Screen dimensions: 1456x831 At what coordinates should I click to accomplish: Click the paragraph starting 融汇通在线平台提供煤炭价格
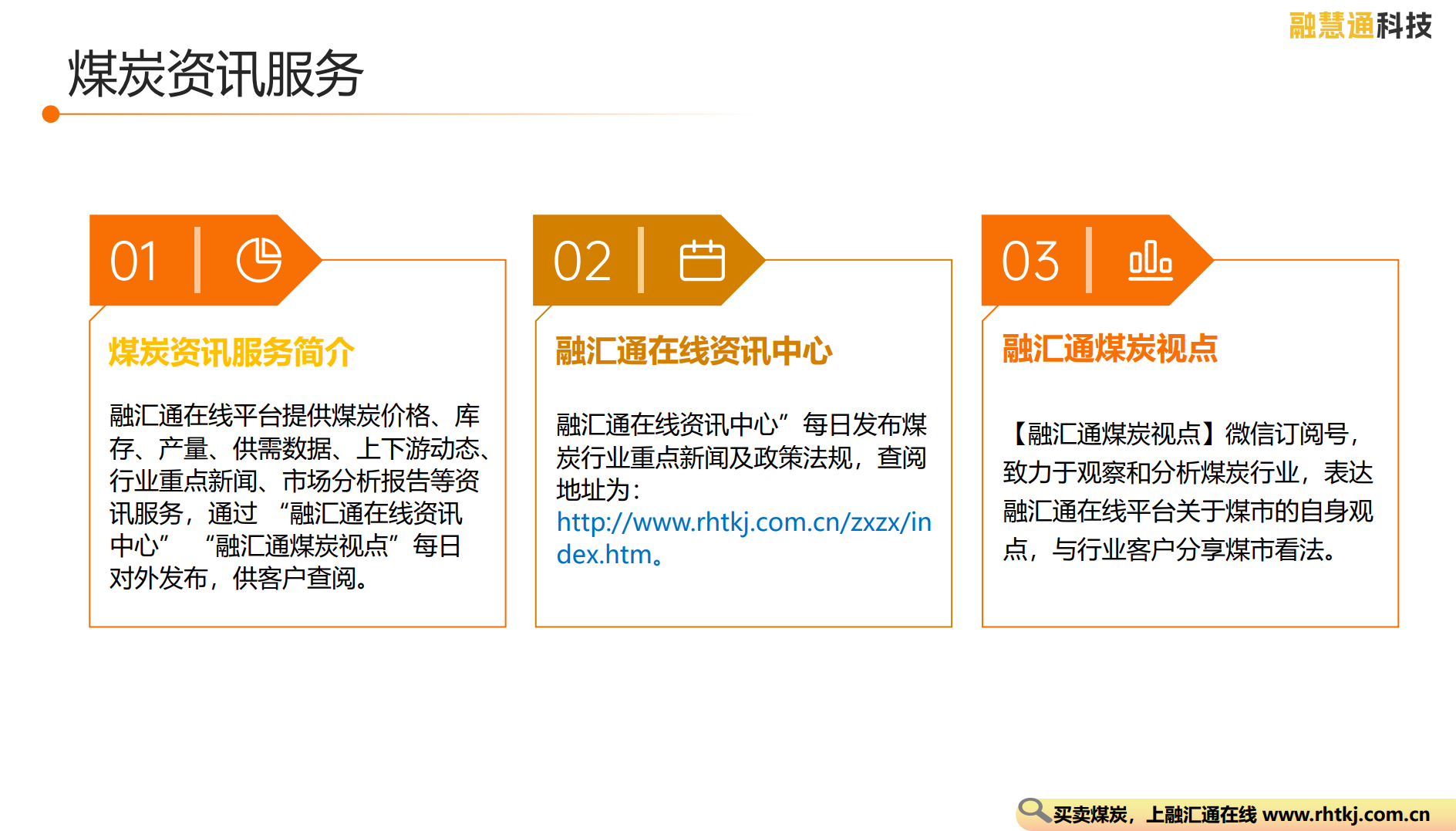(299, 496)
